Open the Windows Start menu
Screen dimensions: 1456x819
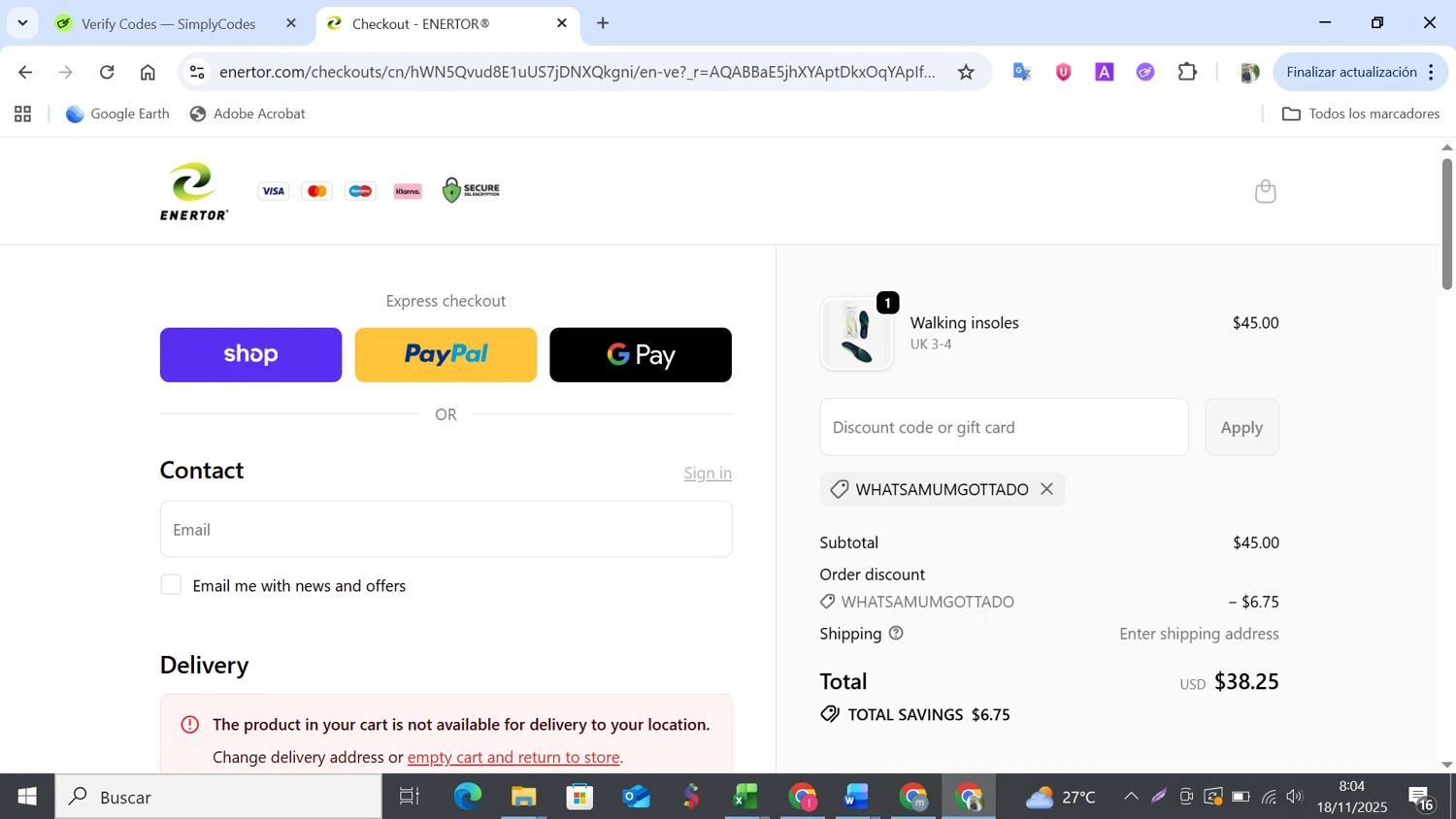pos(27,797)
